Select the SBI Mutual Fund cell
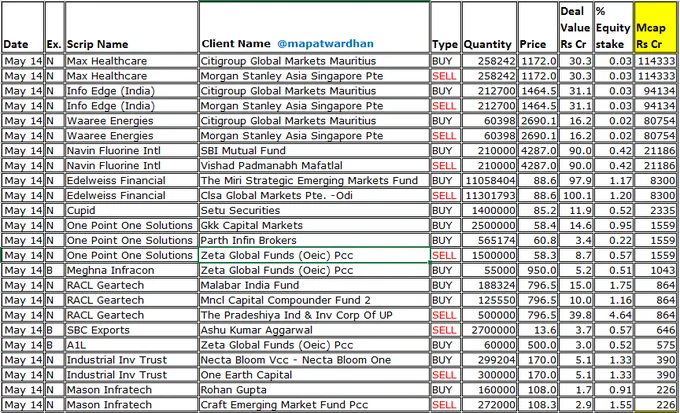680x413 pixels. [x=314, y=151]
